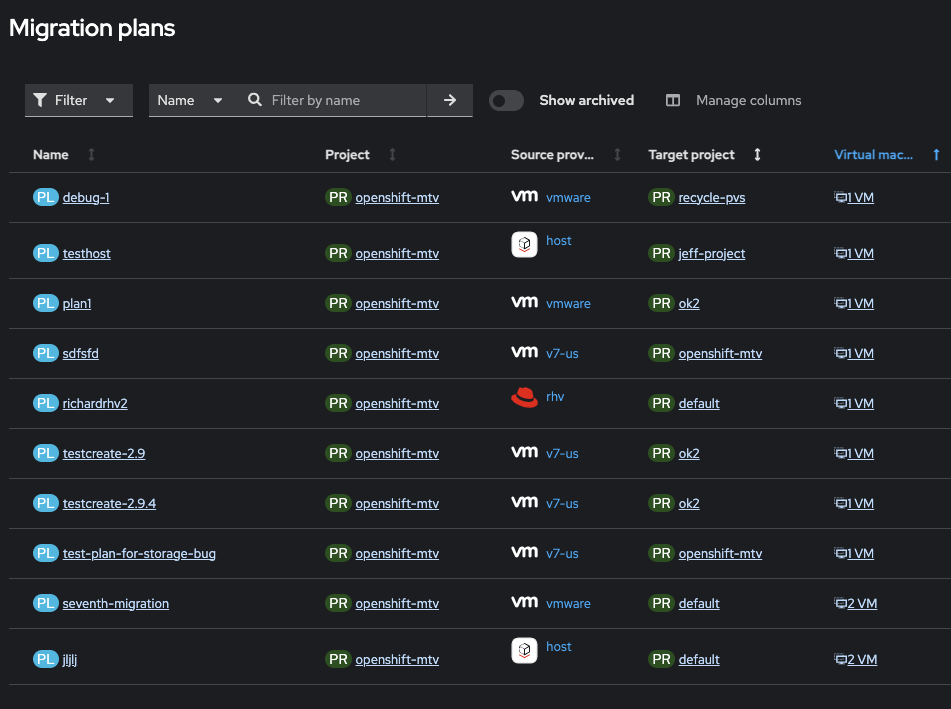Open the 2 VM link for jljlj
Image resolution: width=951 pixels, height=709 pixels.
(x=856, y=659)
